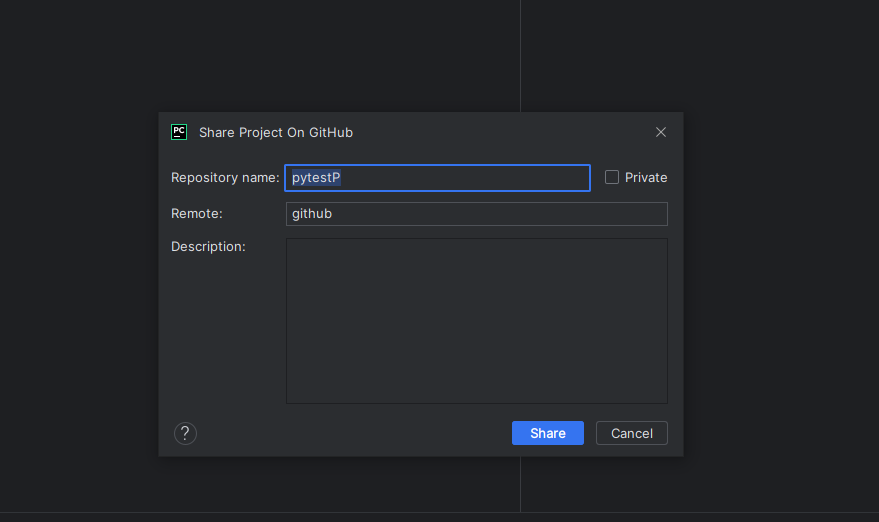The width and height of the screenshot is (879, 522).
Task: Click the Repository name label
Action: point(225,178)
